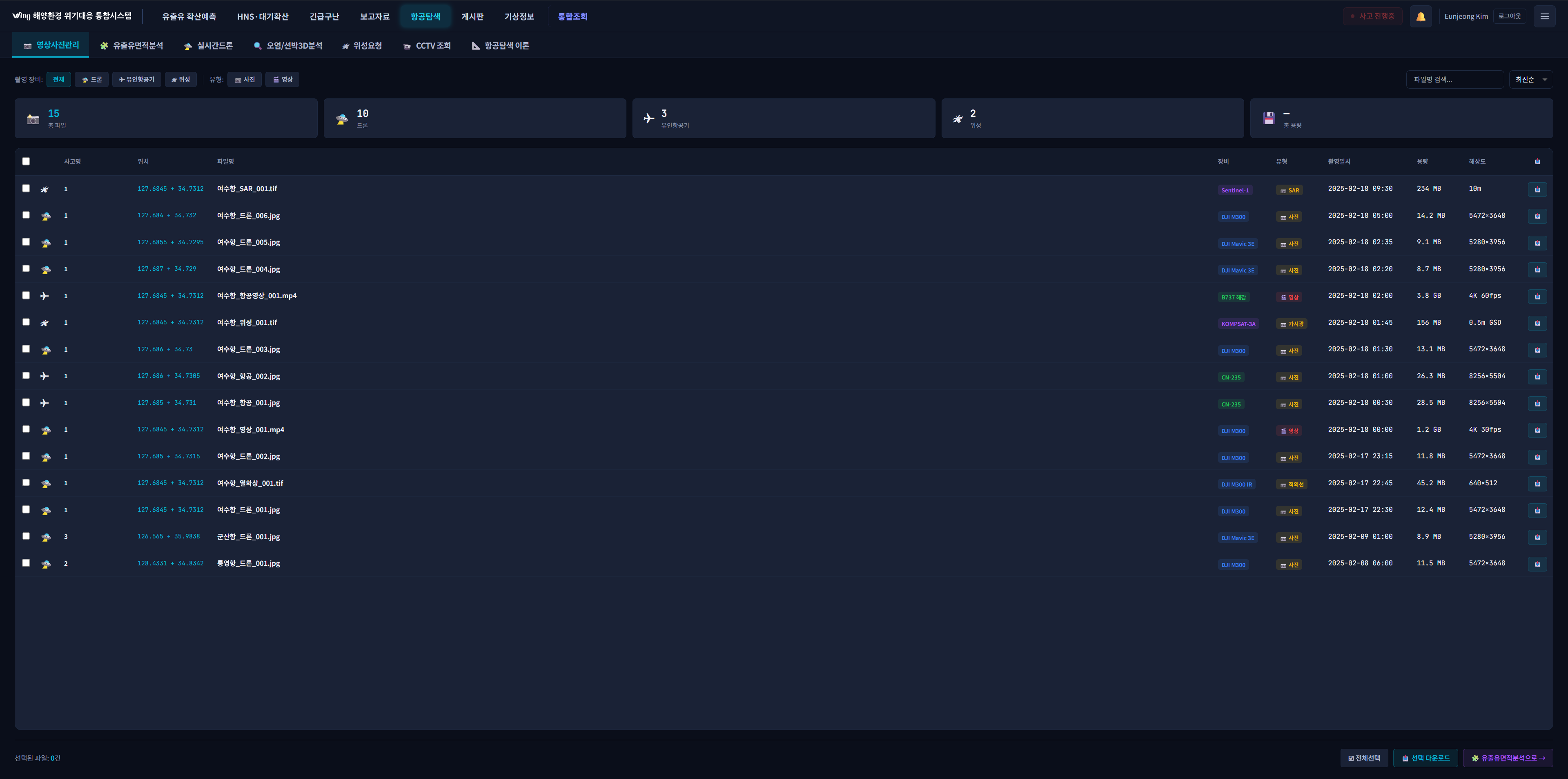The image size is (1568, 779).
Task: Click the download icon in table header
Action: pyautogui.click(x=1537, y=161)
